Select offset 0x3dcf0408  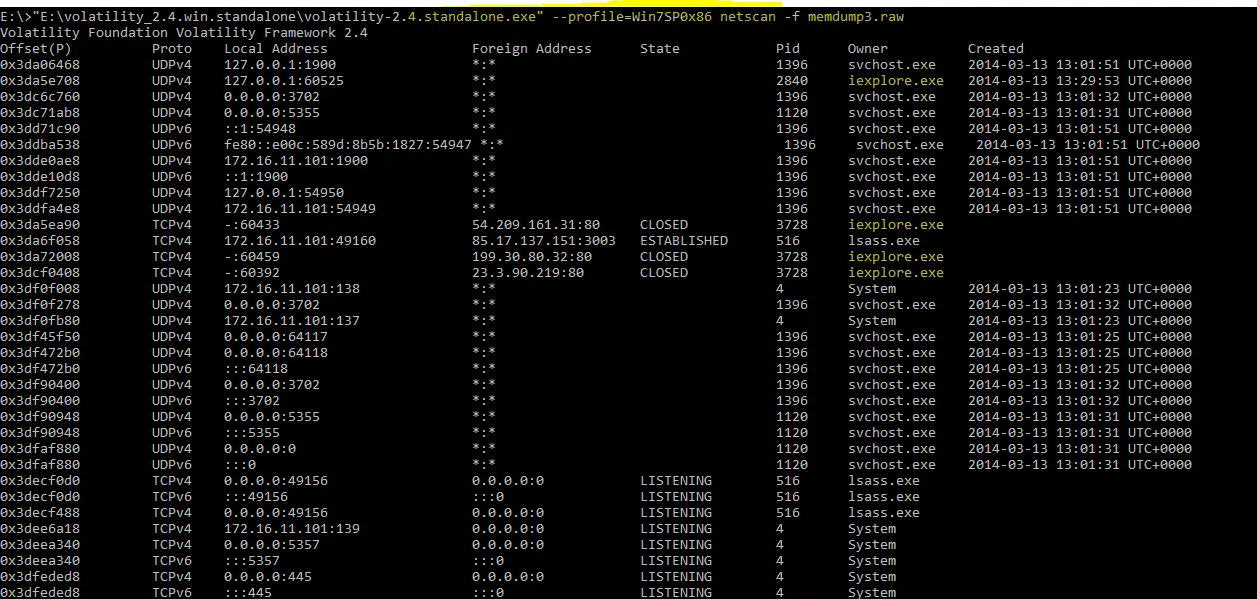(x=40, y=272)
